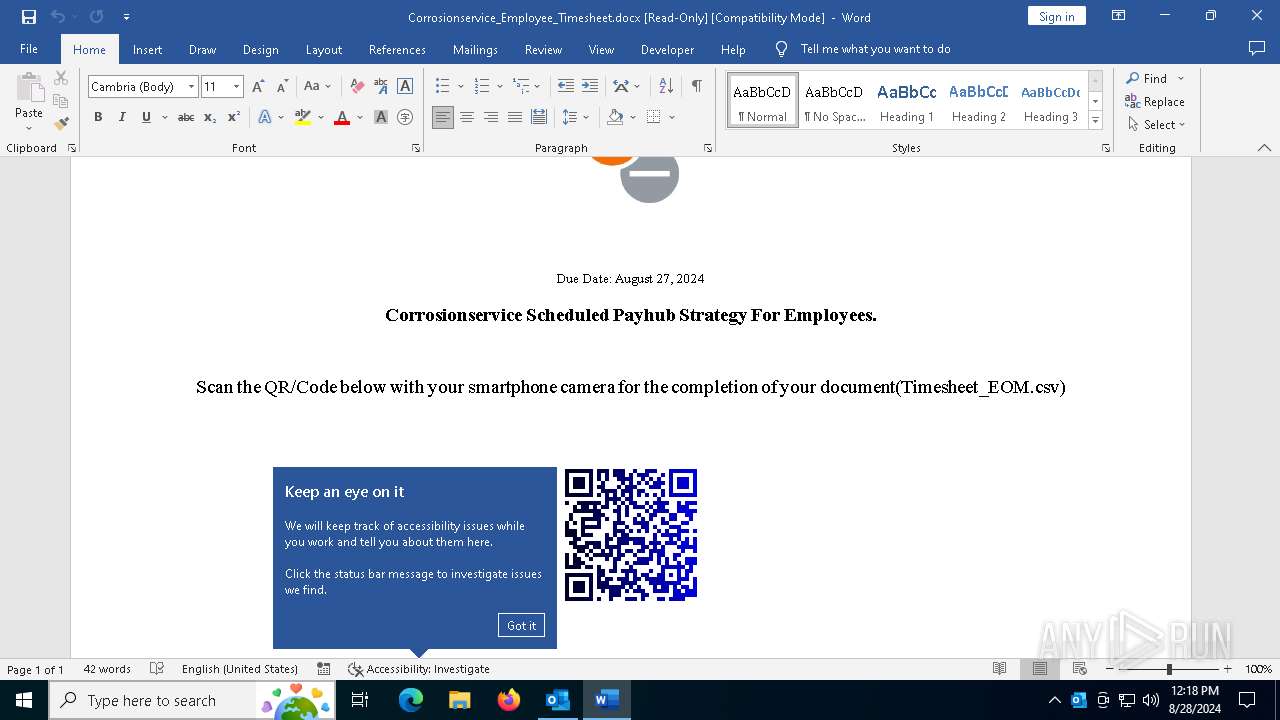Screen dimensions: 1280x720
Task: Click the Cut scissors icon
Action: pos(61,78)
